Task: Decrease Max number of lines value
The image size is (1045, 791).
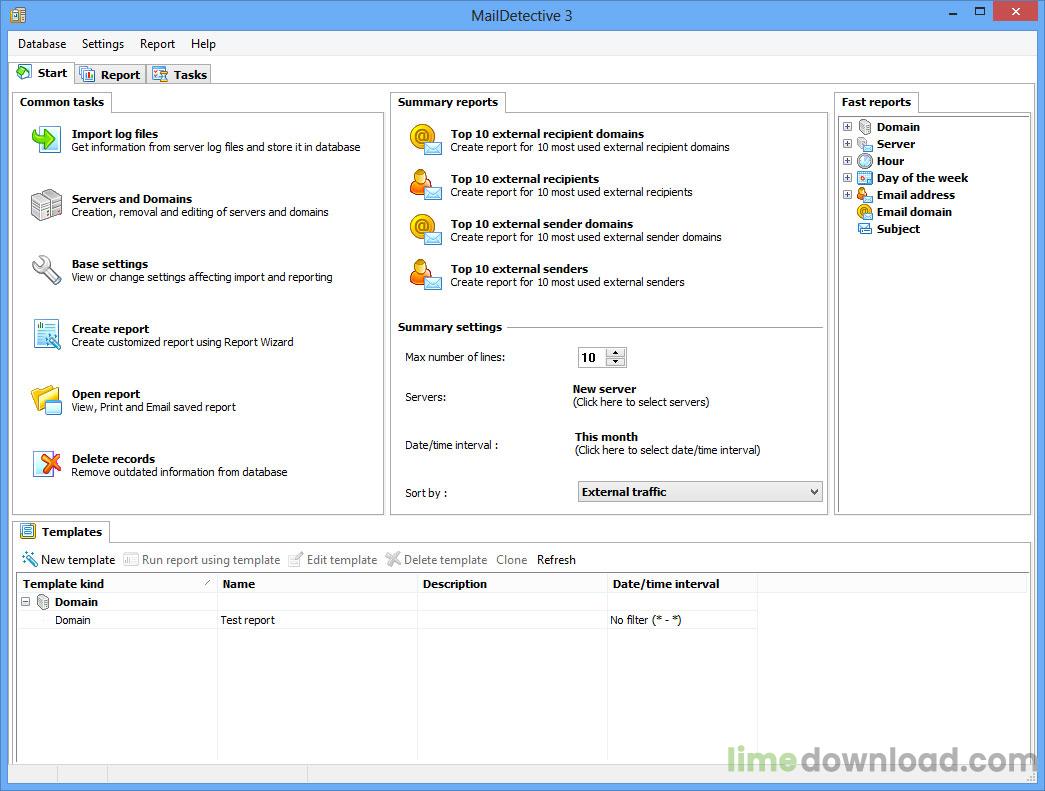Action: [615, 362]
